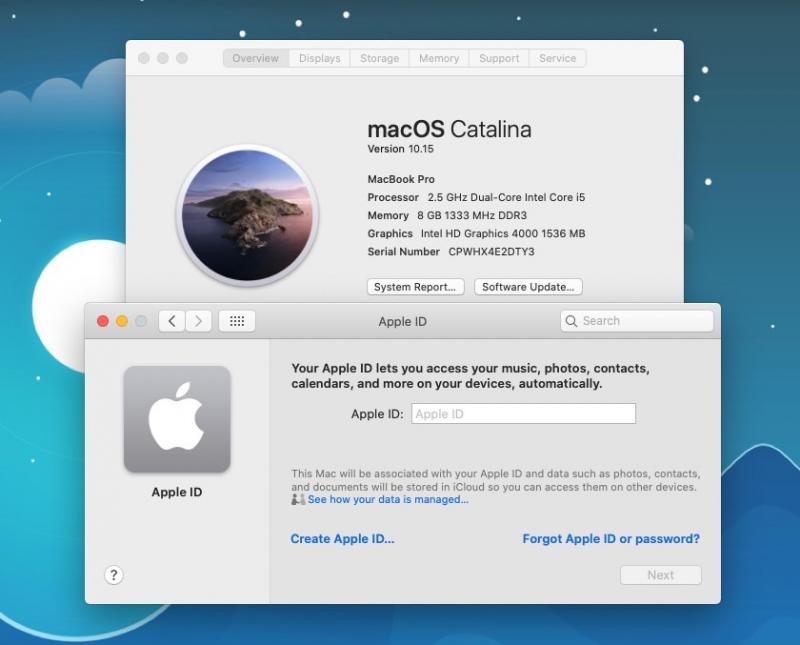Open the Displays tab in About This Mac

point(319,58)
